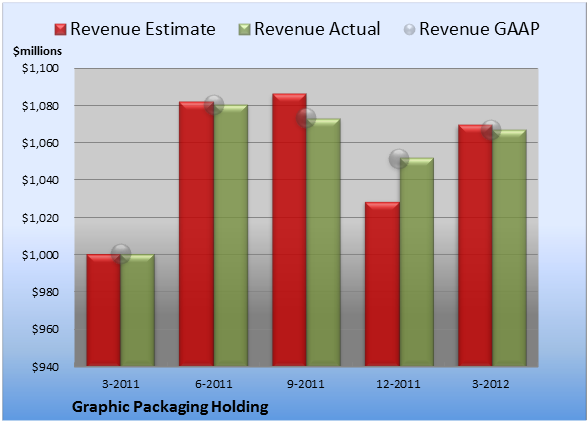The width and height of the screenshot is (588, 422).
Task: Click the 'Graphic Packaging Holding' chart title
Action: point(170,407)
